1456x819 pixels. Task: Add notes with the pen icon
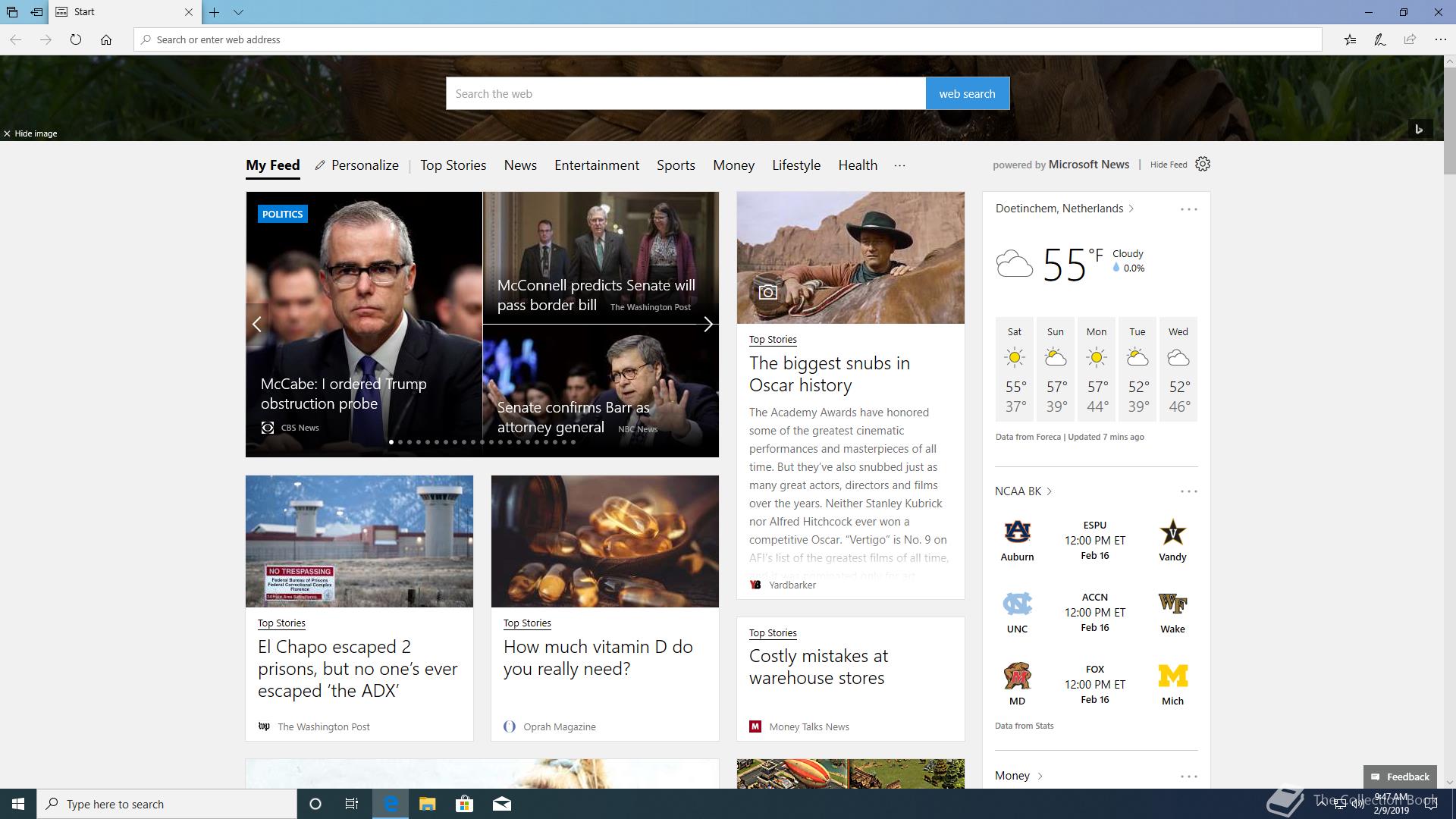1380,39
